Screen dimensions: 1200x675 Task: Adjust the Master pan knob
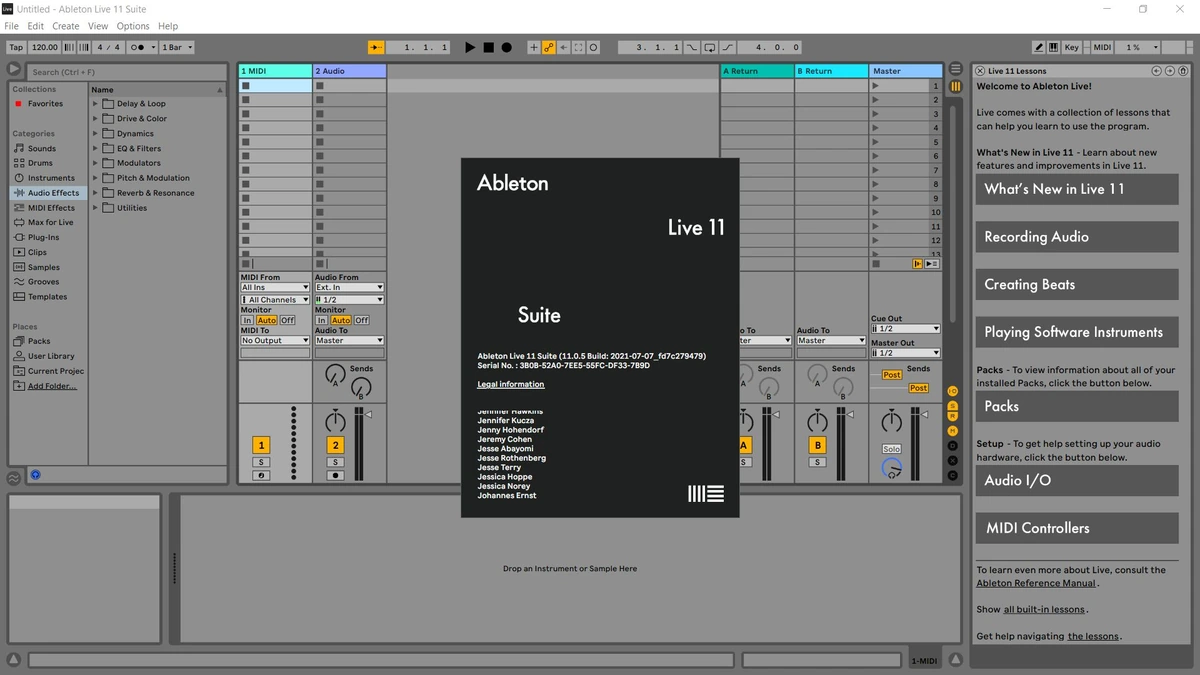point(891,422)
